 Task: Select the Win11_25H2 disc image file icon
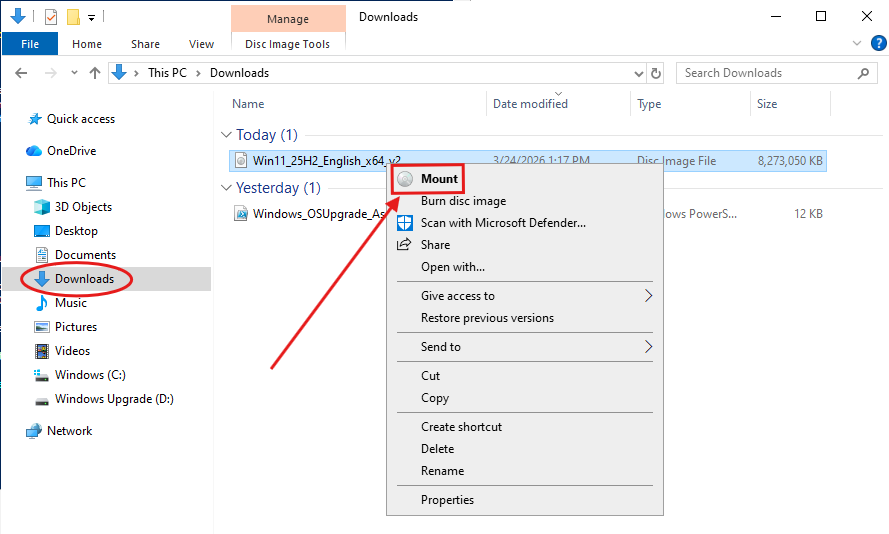(x=240, y=160)
